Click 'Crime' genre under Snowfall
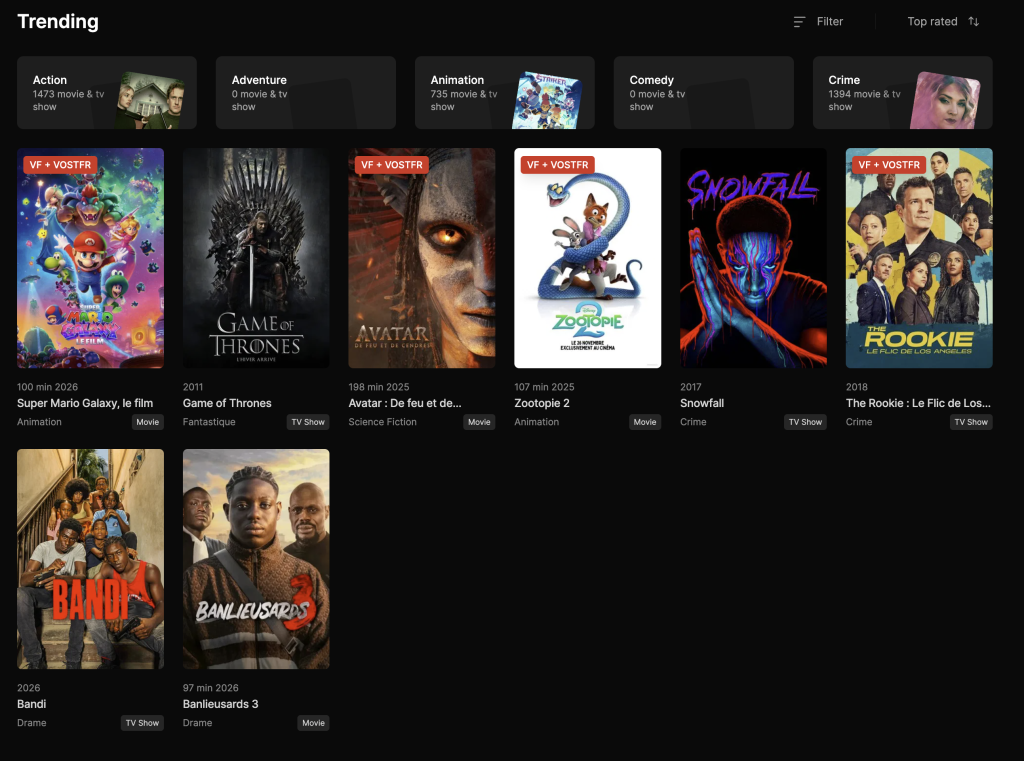The image size is (1024, 761). pyautogui.click(x=693, y=422)
